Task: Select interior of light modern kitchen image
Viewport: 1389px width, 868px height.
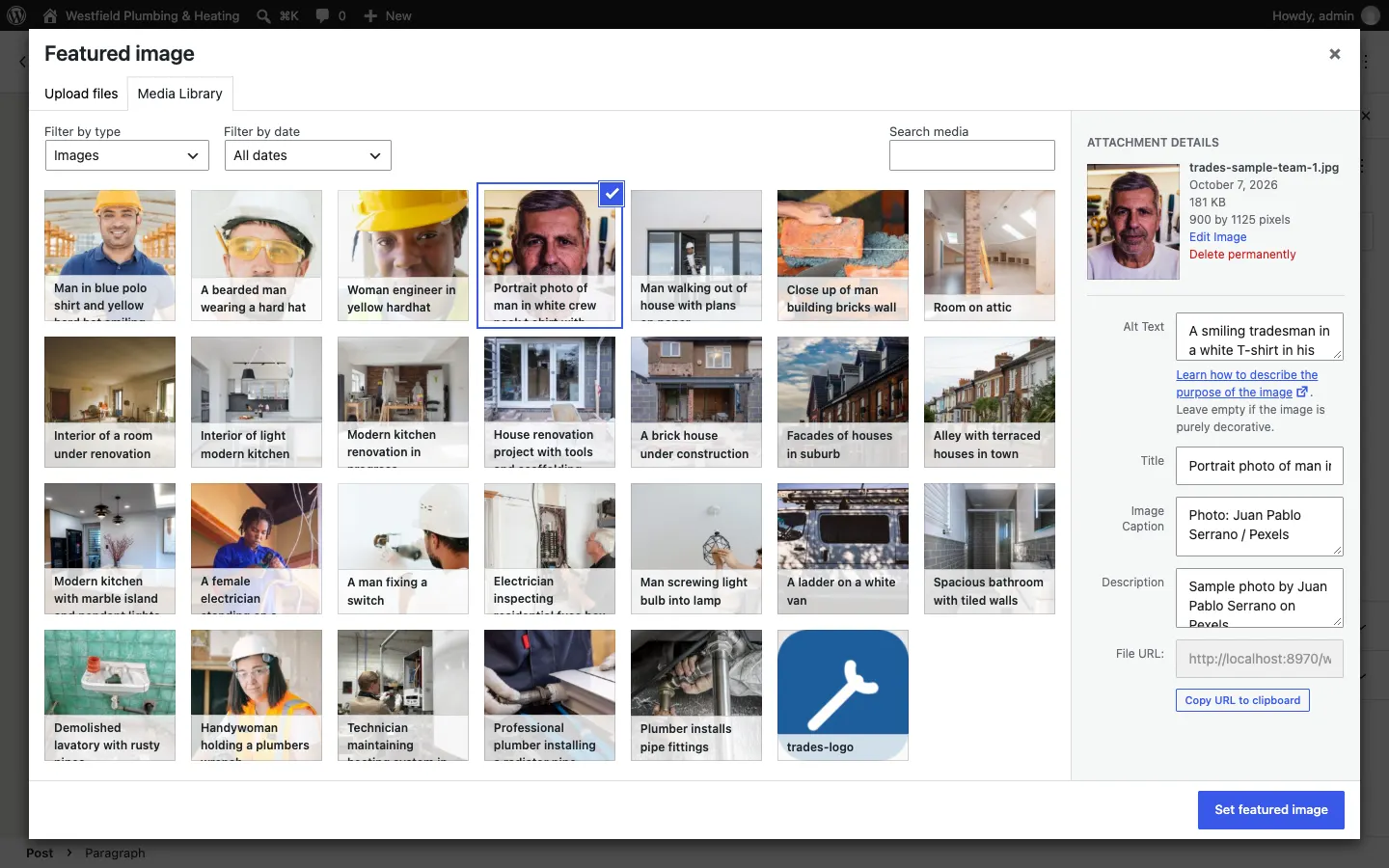Action: [257, 402]
